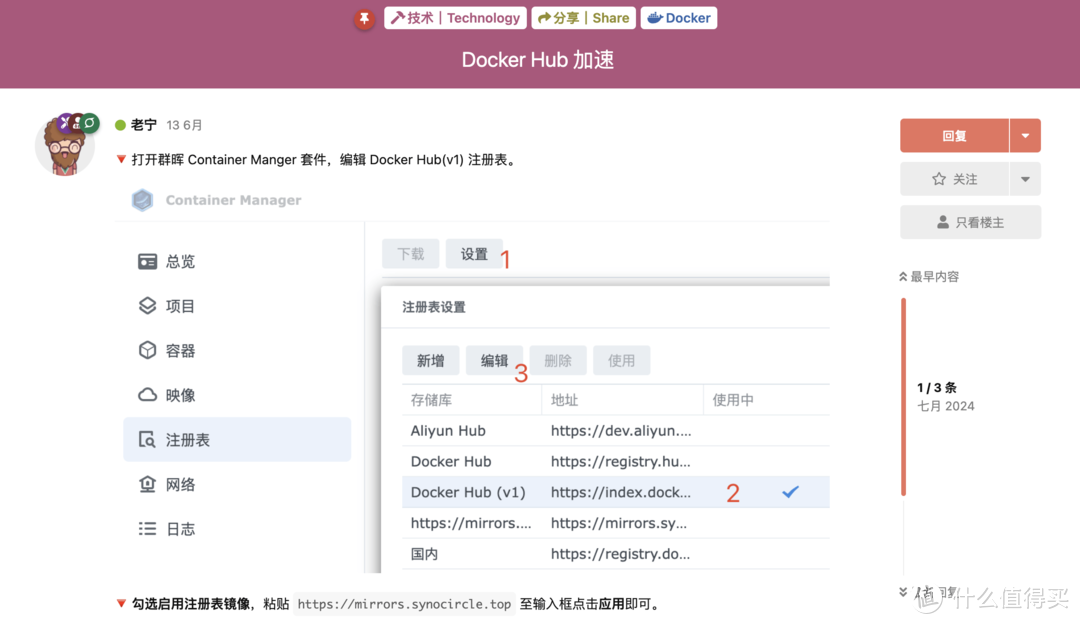
Task: Open 映像 images using its cloud-shaped sidebar icon
Action: click(148, 395)
